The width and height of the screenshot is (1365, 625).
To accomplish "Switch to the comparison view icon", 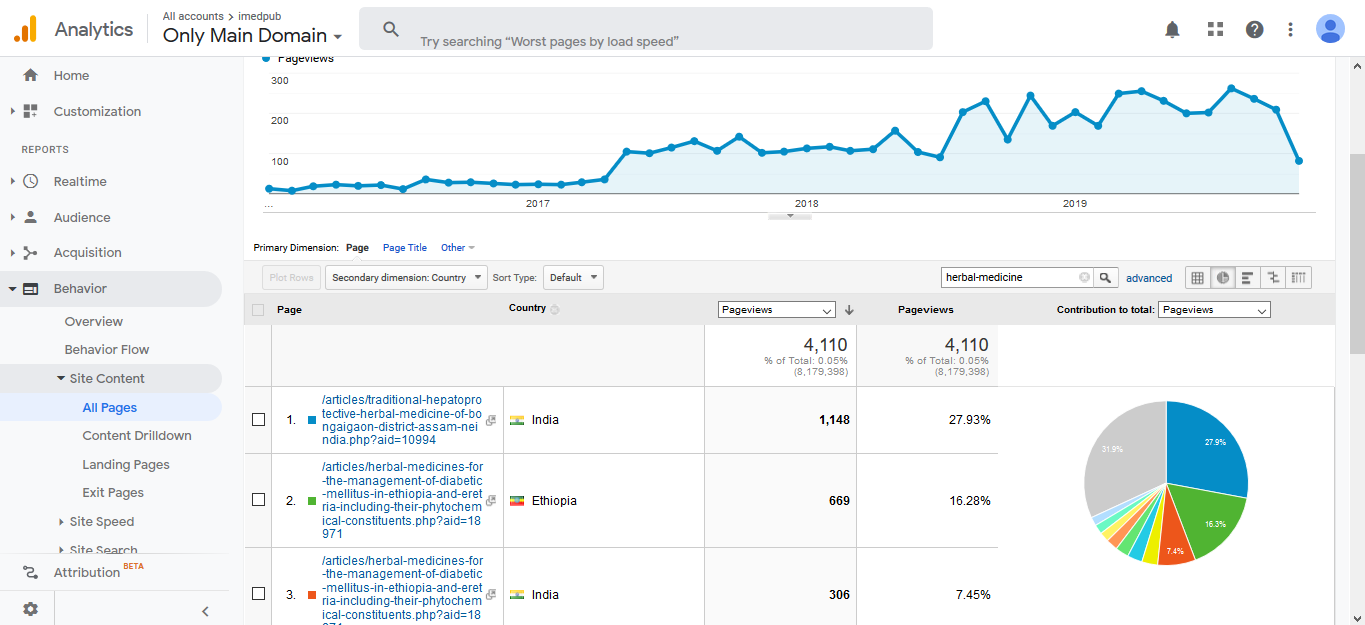I will click(x=1273, y=278).
